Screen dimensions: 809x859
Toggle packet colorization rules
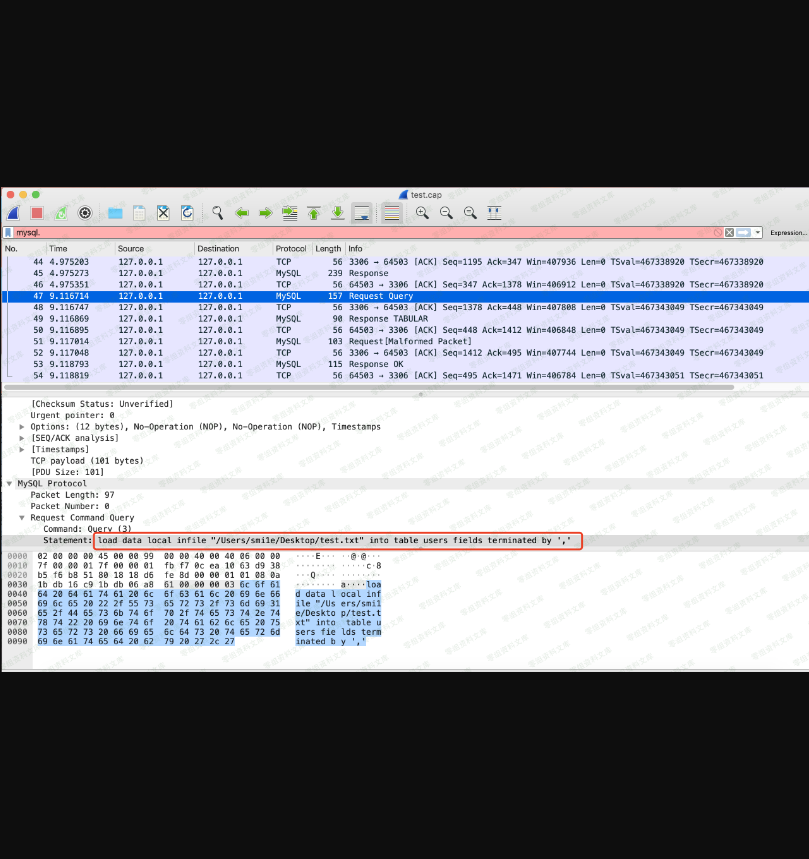[391, 213]
